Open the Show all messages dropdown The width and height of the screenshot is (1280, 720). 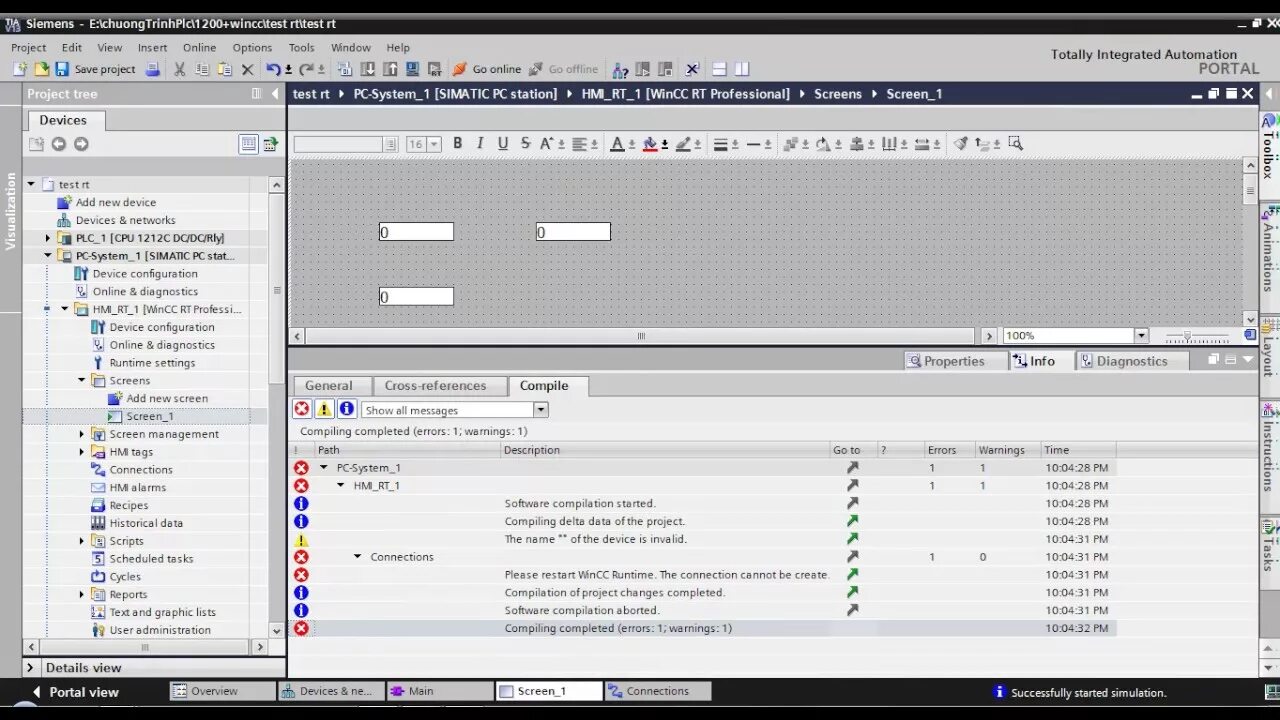(540, 410)
